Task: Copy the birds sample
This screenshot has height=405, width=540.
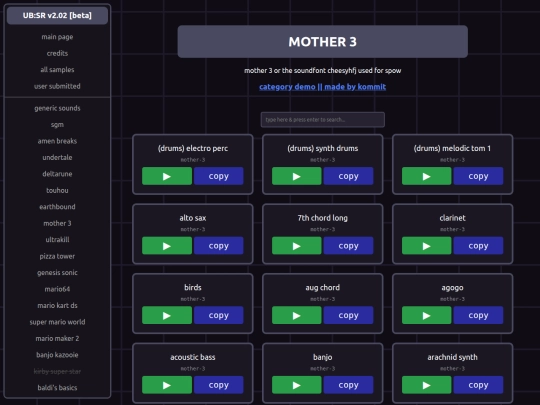Action: point(219,315)
